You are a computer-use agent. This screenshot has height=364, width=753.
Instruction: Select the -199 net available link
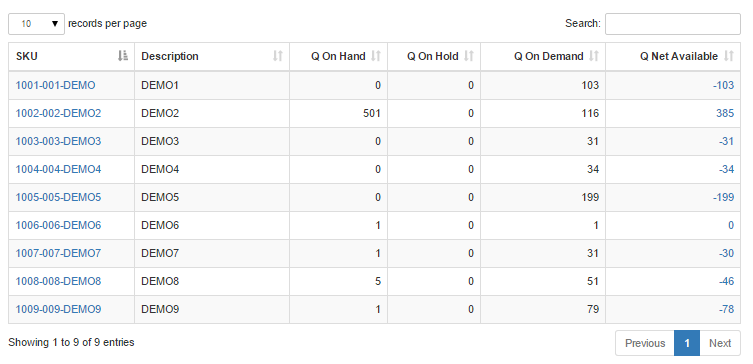point(724,197)
